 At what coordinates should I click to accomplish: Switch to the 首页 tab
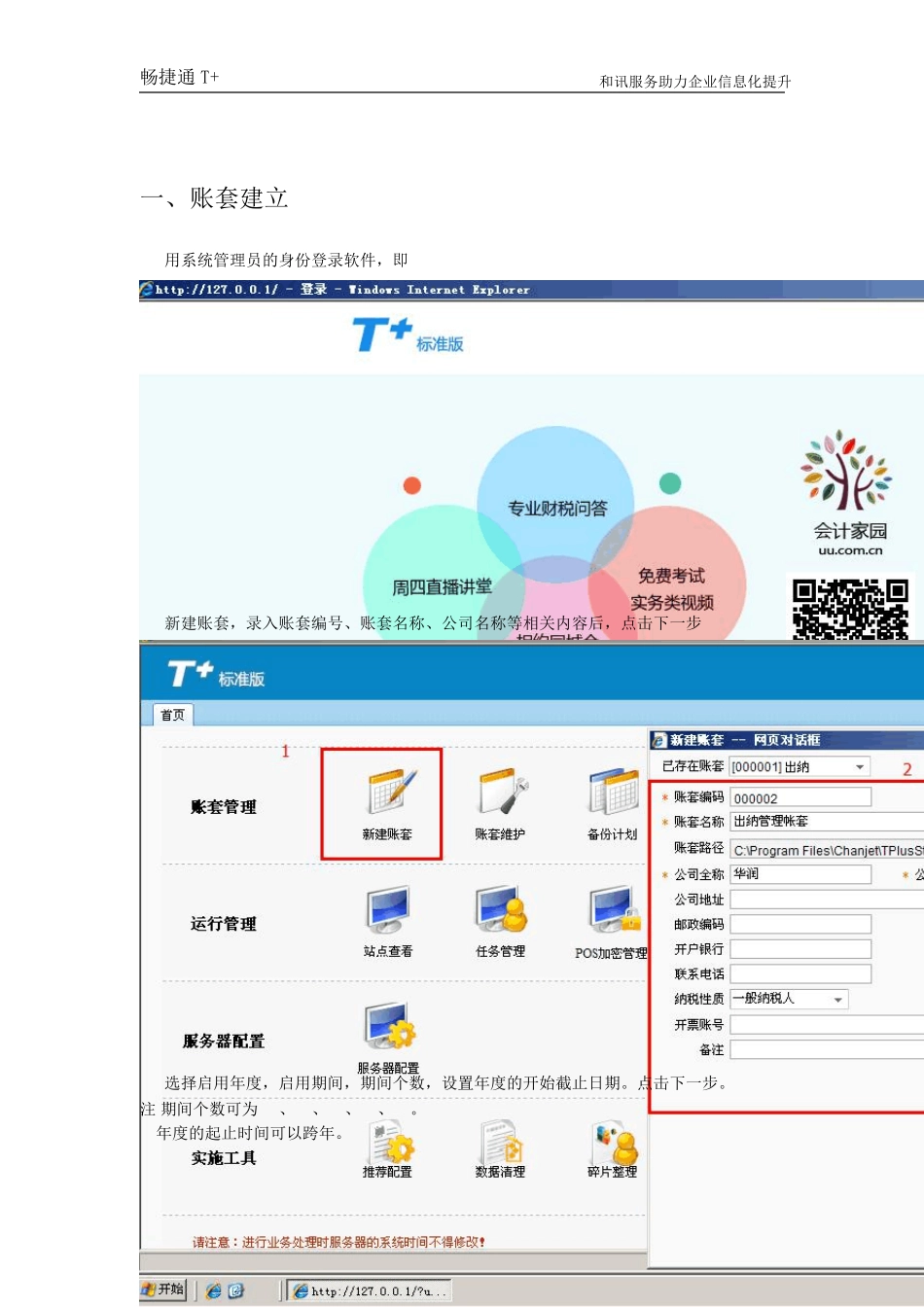point(173,715)
